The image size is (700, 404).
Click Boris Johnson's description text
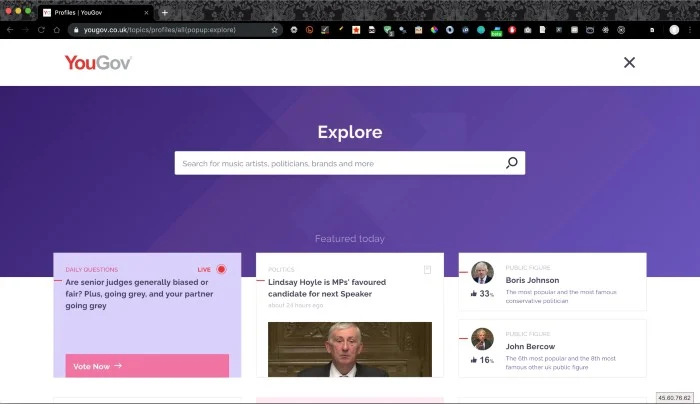click(561, 296)
